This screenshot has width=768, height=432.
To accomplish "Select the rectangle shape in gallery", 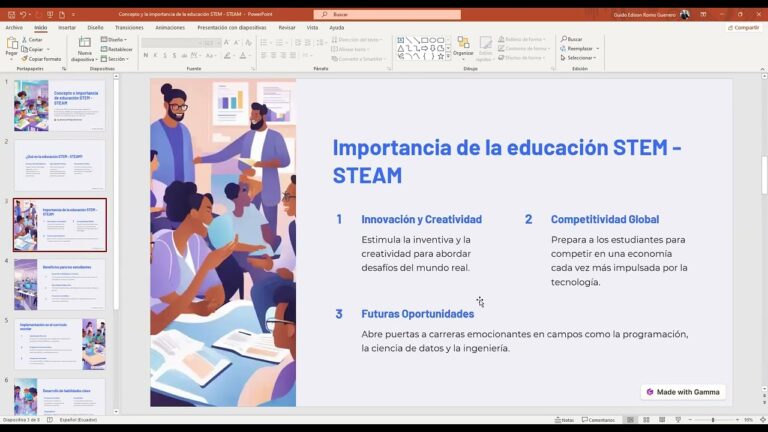I will click(425, 40).
